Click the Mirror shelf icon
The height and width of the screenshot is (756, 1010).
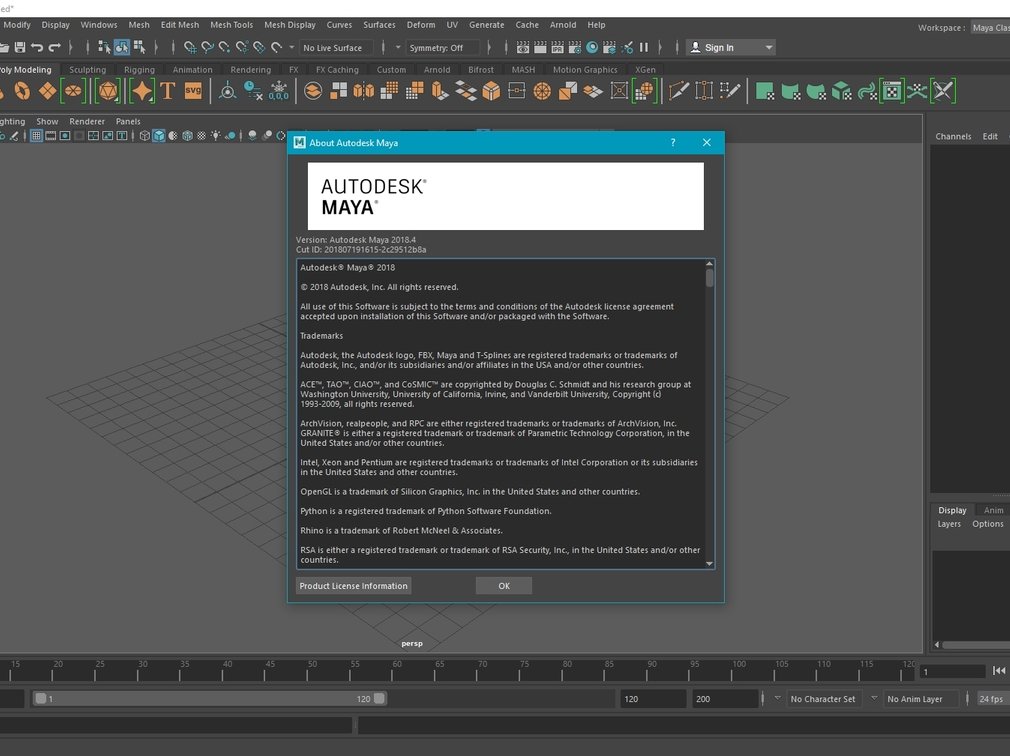tap(363, 91)
